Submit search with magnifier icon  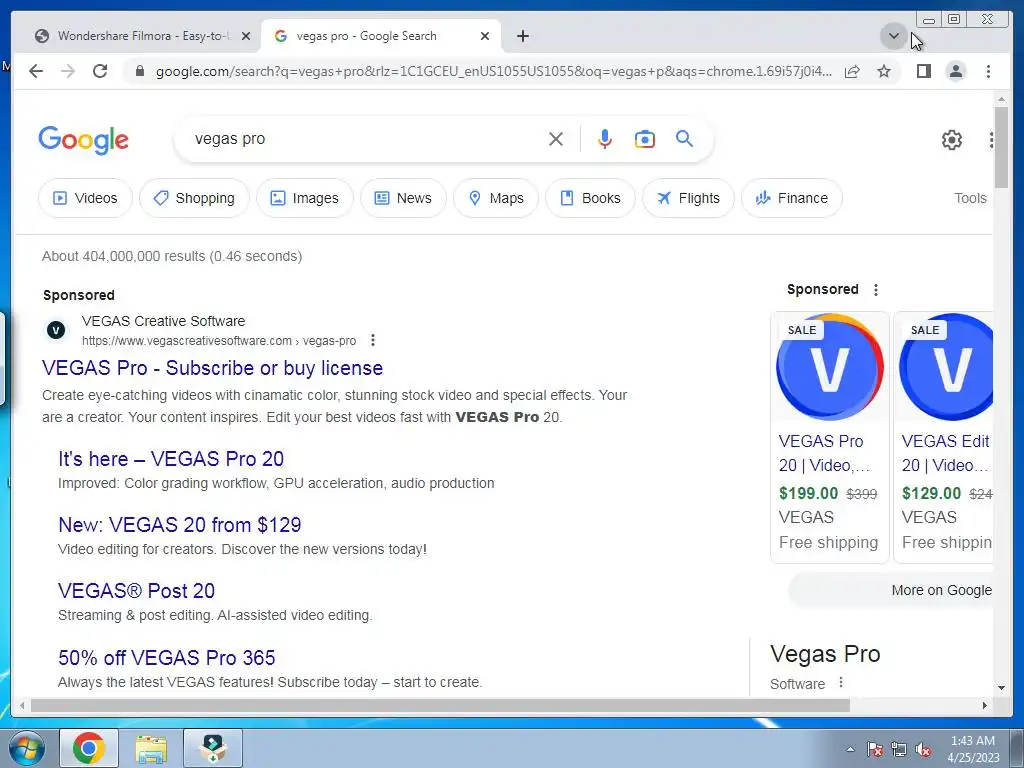pos(684,138)
